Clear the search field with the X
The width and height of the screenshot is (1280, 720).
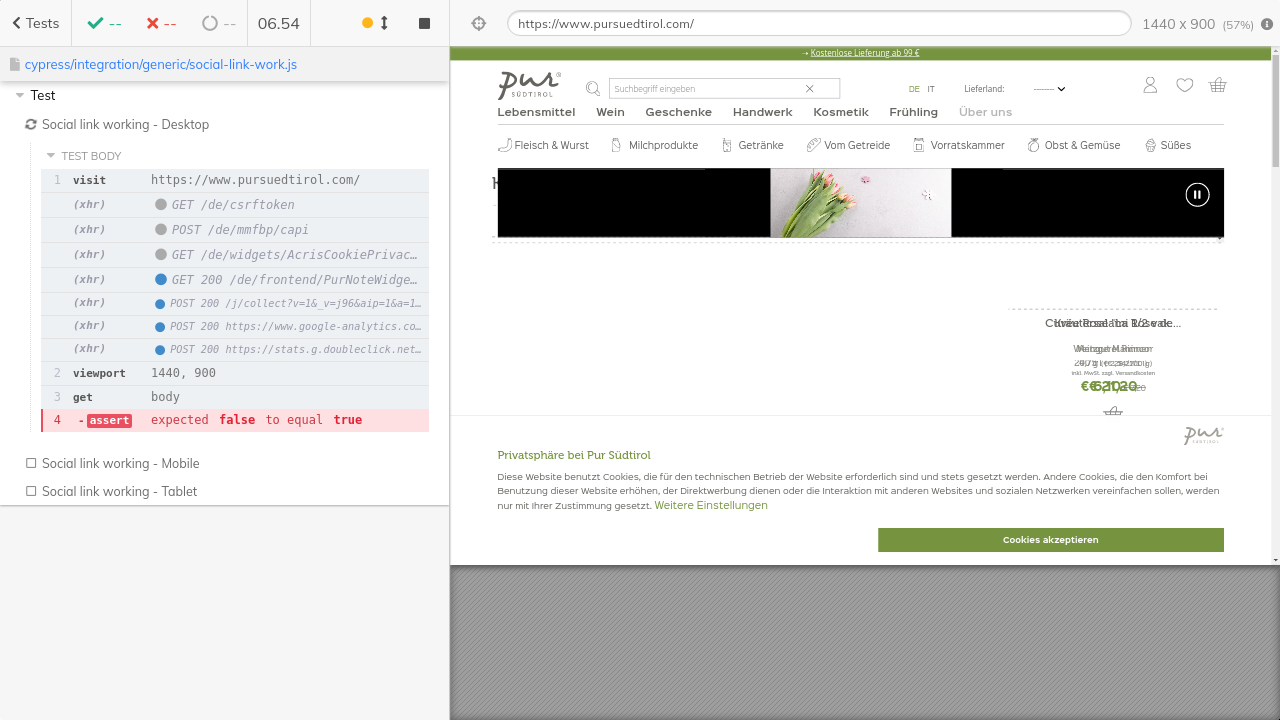810,89
